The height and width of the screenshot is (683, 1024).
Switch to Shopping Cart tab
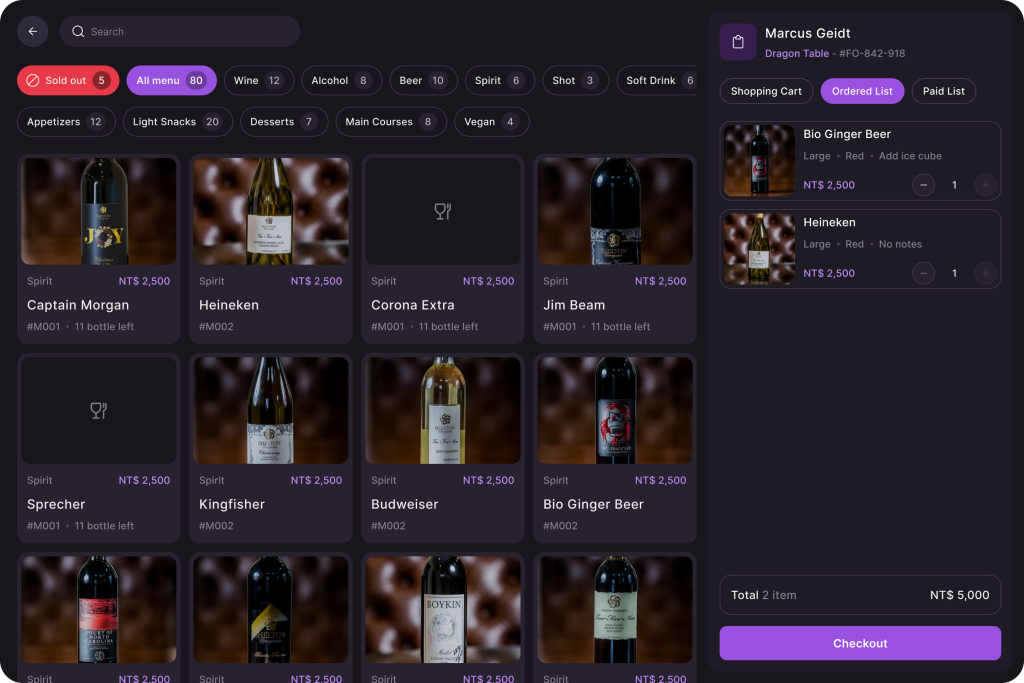pyautogui.click(x=766, y=91)
